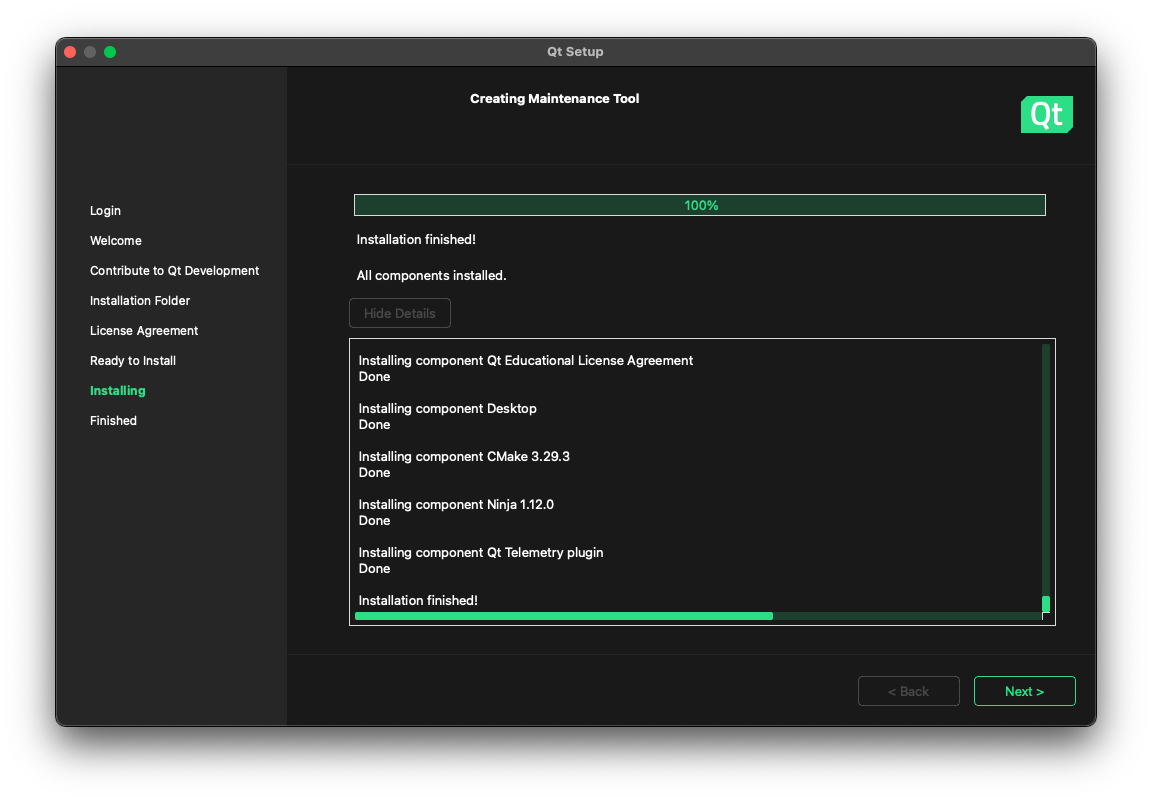Click the green Qt logo
1152x800 pixels.
pyautogui.click(x=1046, y=115)
